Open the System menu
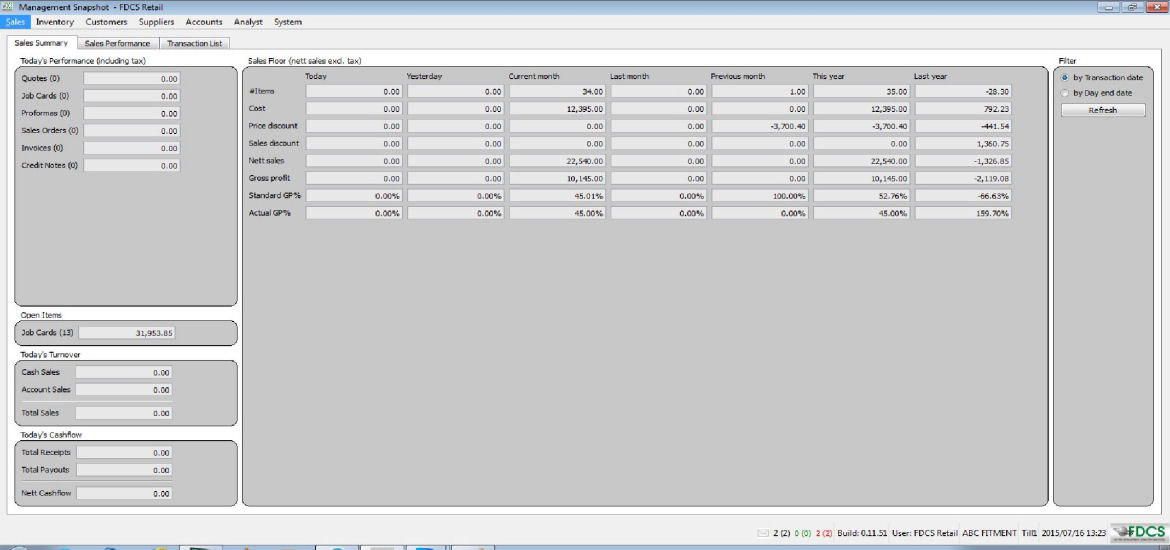Screen dimensions: 1170x550 (x=288, y=22)
